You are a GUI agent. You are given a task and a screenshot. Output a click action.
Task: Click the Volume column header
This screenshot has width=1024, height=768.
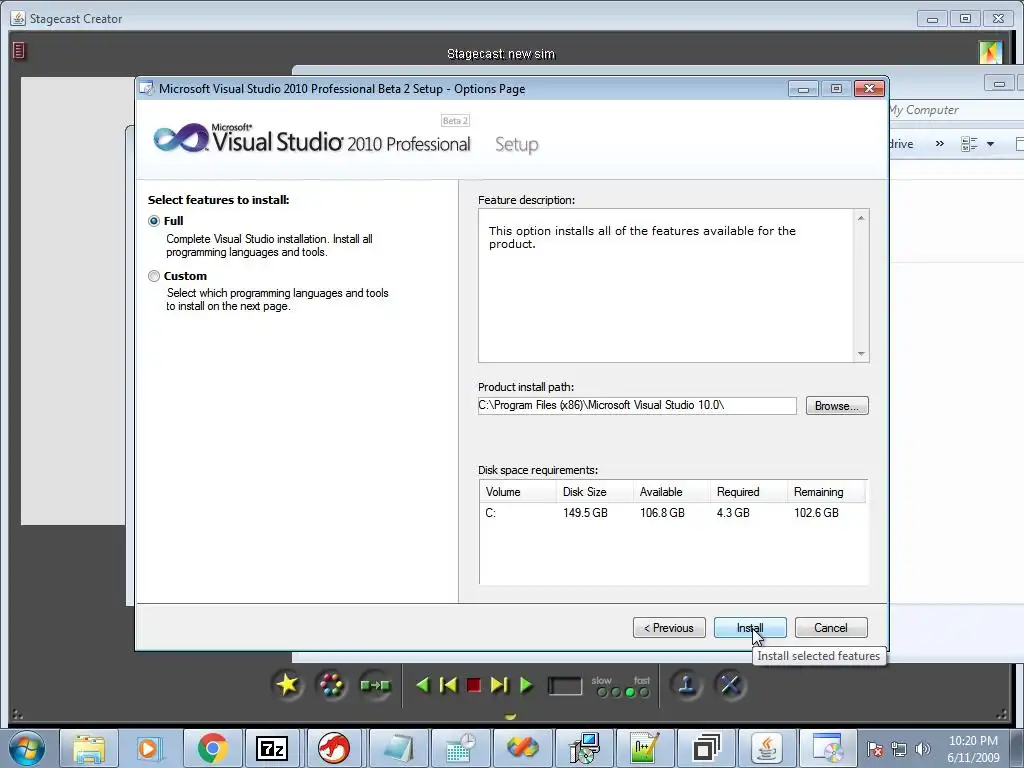(517, 492)
